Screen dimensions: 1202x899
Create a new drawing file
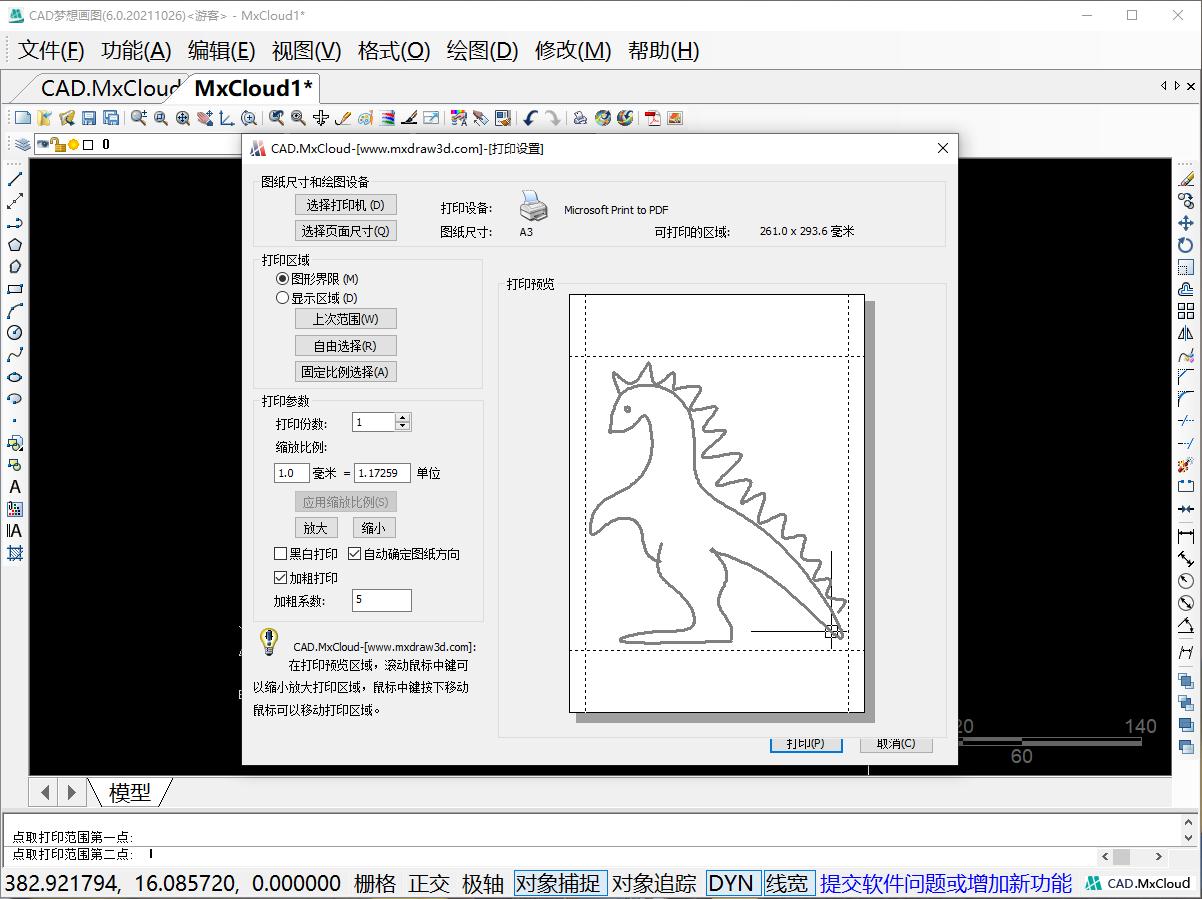(x=22, y=118)
